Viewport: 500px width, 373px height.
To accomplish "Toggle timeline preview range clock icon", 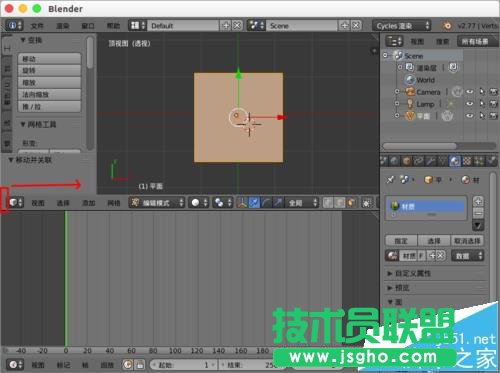I will (127, 365).
